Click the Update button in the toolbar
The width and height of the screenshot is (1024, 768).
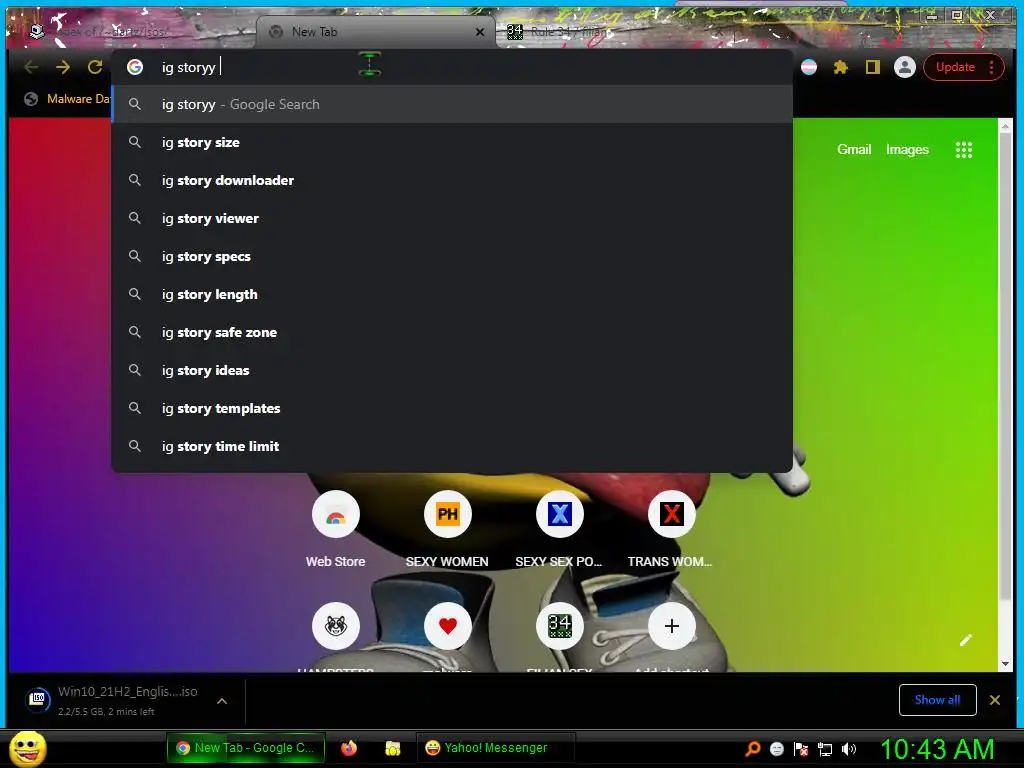click(955, 67)
